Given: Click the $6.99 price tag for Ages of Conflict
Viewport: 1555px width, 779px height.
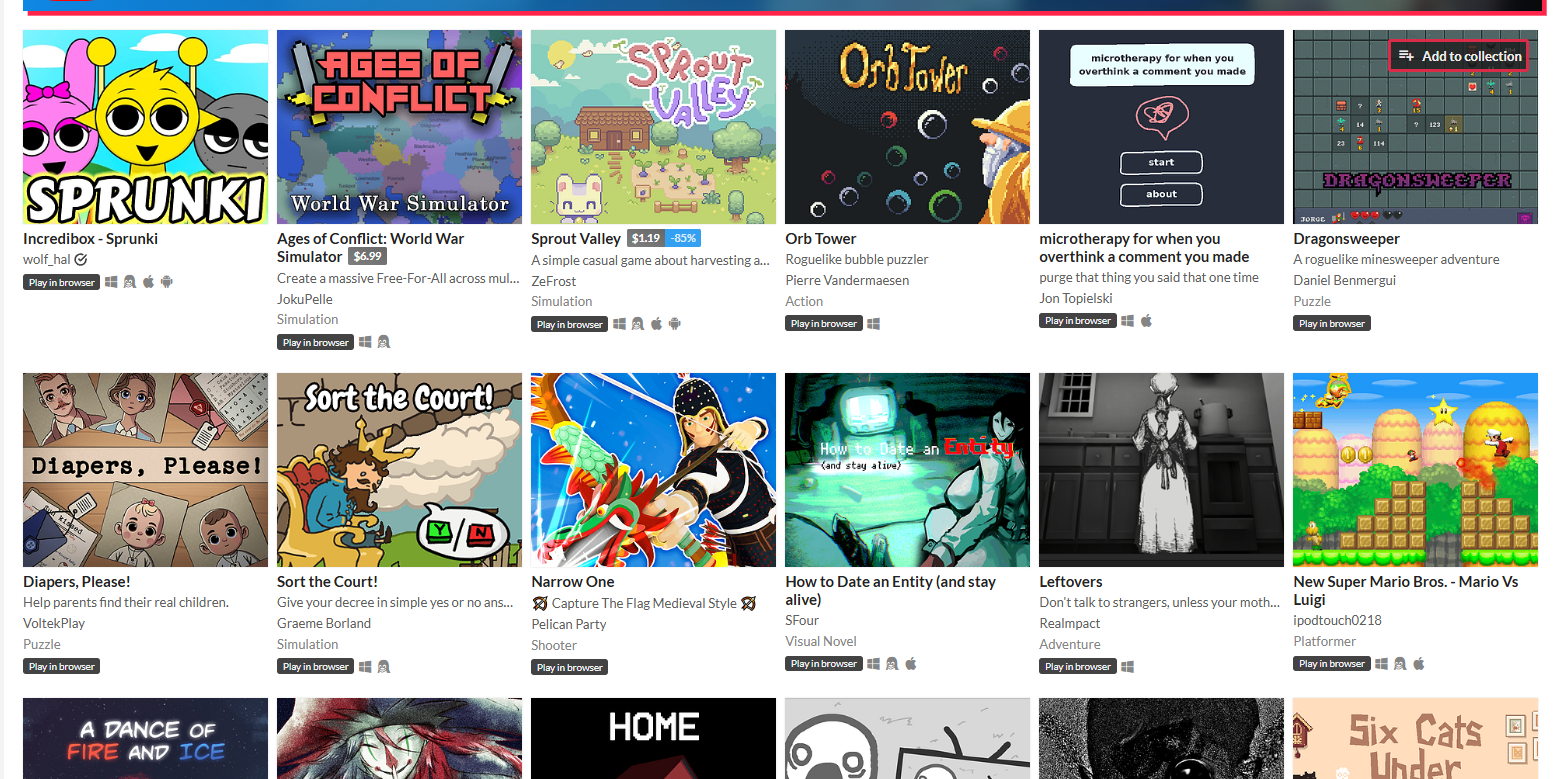Looking at the screenshot, I should (368, 256).
